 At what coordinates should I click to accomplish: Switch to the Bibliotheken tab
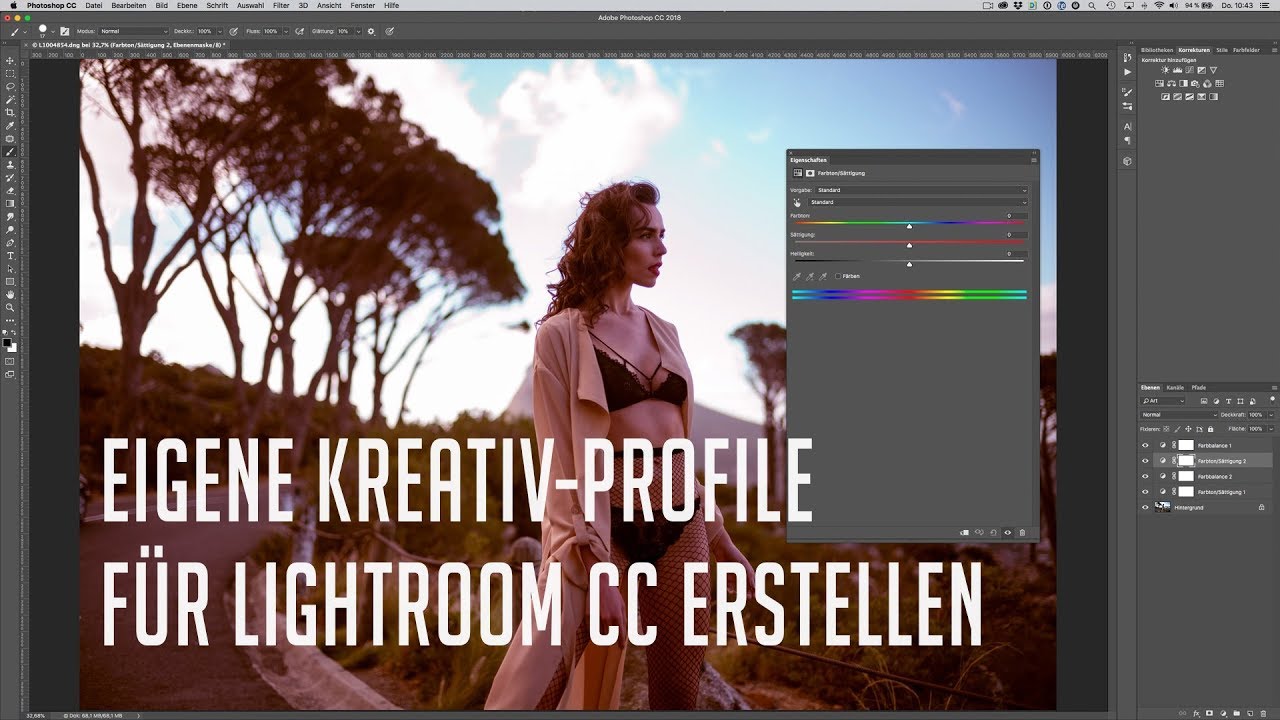point(1157,50)
